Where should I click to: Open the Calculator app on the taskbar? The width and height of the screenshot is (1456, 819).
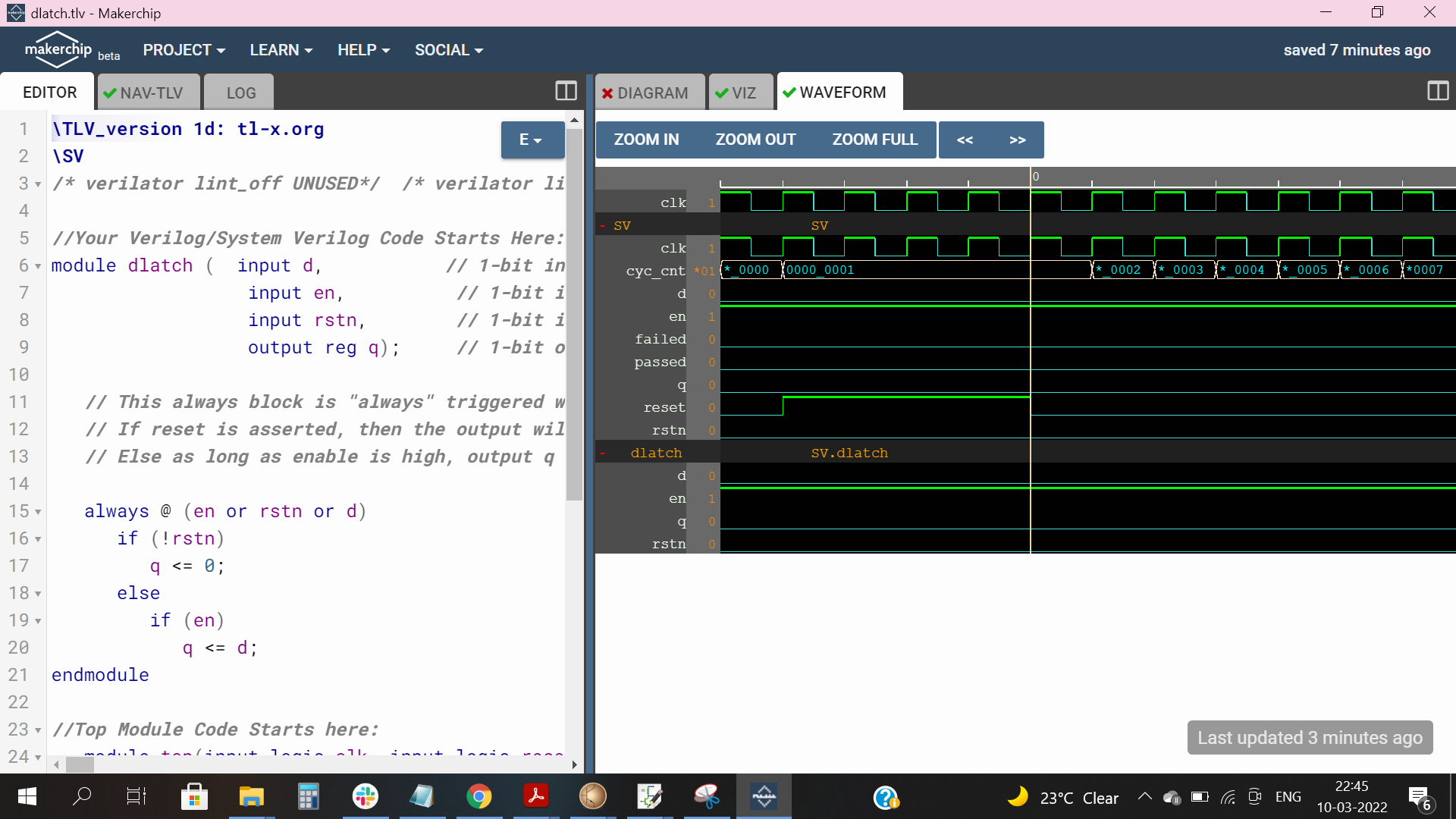tap(308, 797)
